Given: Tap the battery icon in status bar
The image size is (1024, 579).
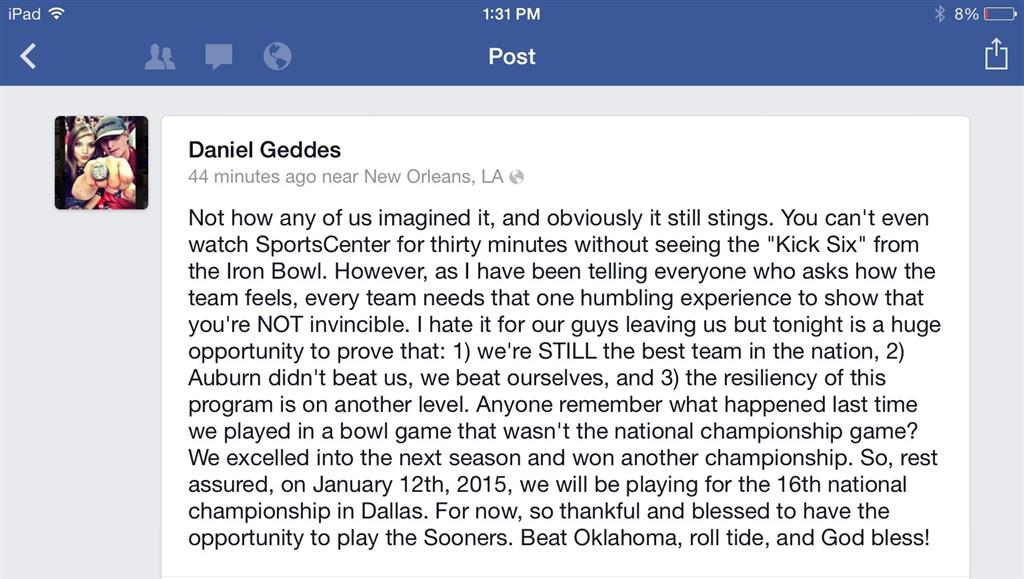Looking at the screenshot, I should click(x=999, y=14).
